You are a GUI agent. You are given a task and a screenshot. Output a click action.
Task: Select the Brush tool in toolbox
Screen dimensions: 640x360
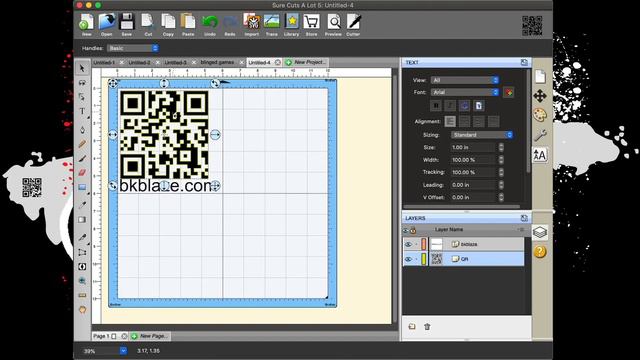(82, 158)
